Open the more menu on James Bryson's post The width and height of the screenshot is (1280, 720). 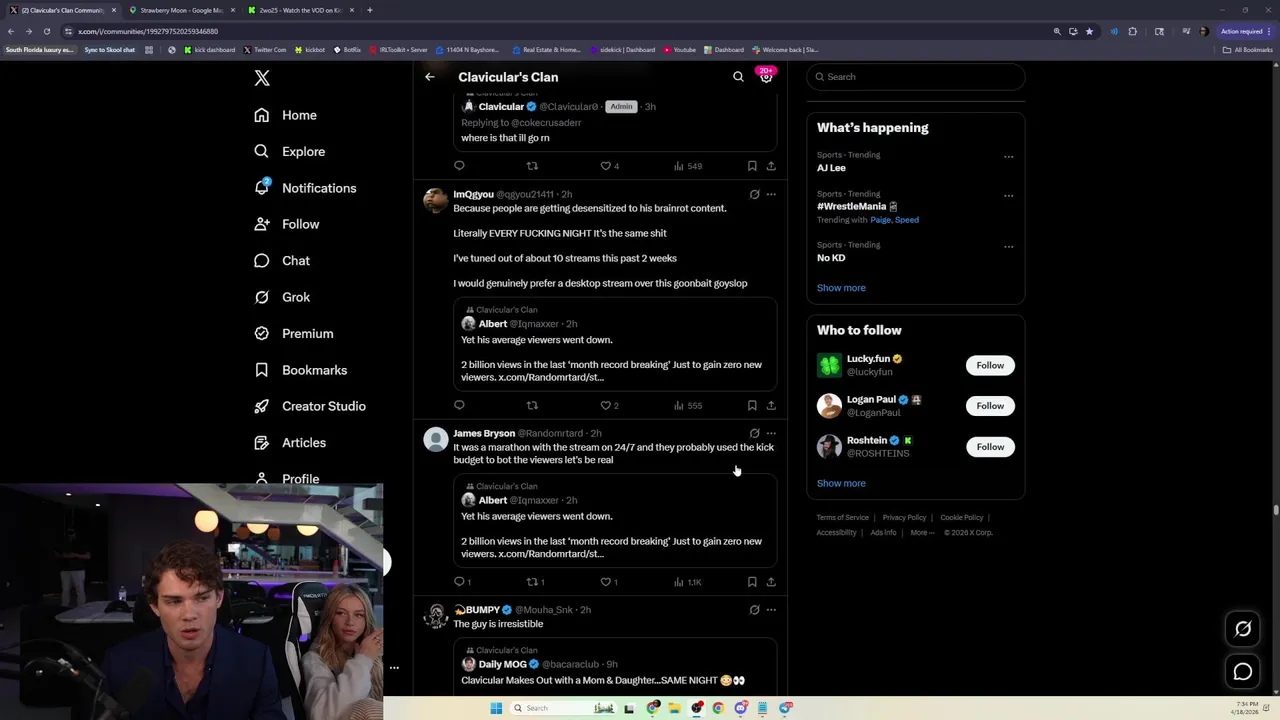click(x=771, y=433)
